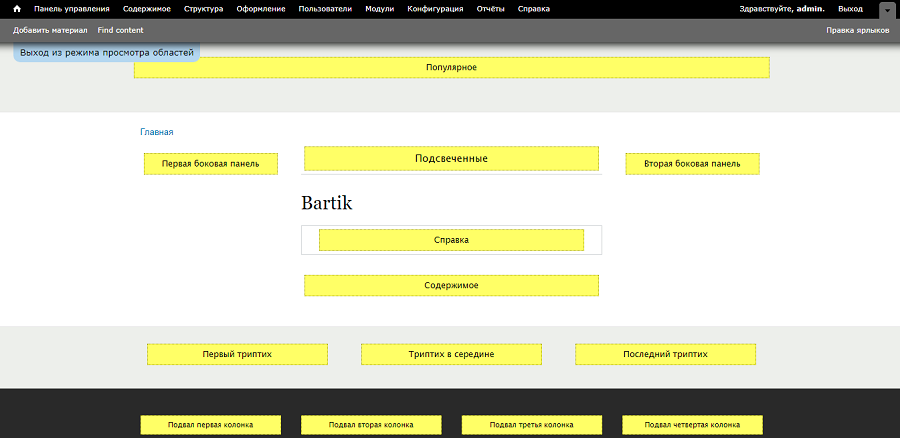900x438 pixels.
Task: Open the top-bar Справка menu
Action: [x=533, y=9]
